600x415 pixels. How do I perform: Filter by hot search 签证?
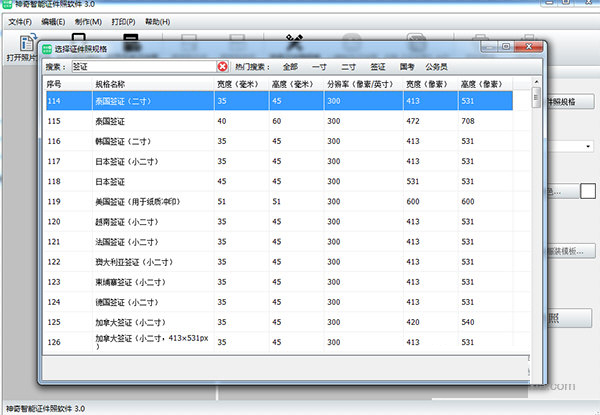tap(378, 67)
